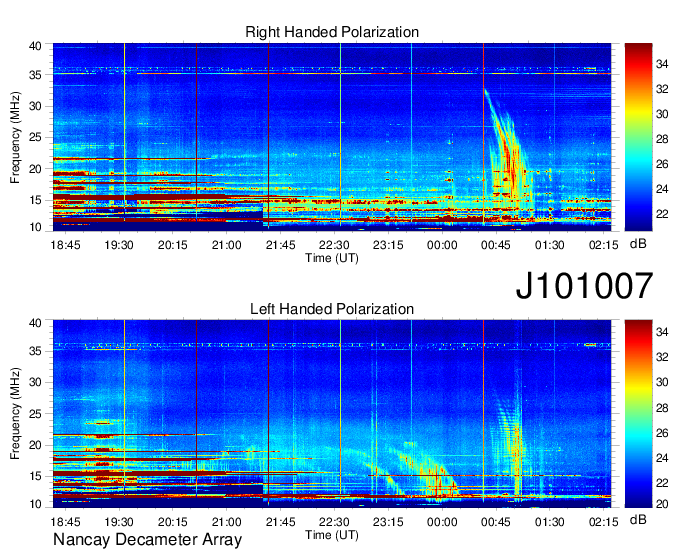
Task: Click the "01:30" time tick under Left Handed plot
Action: pos(549,522)
